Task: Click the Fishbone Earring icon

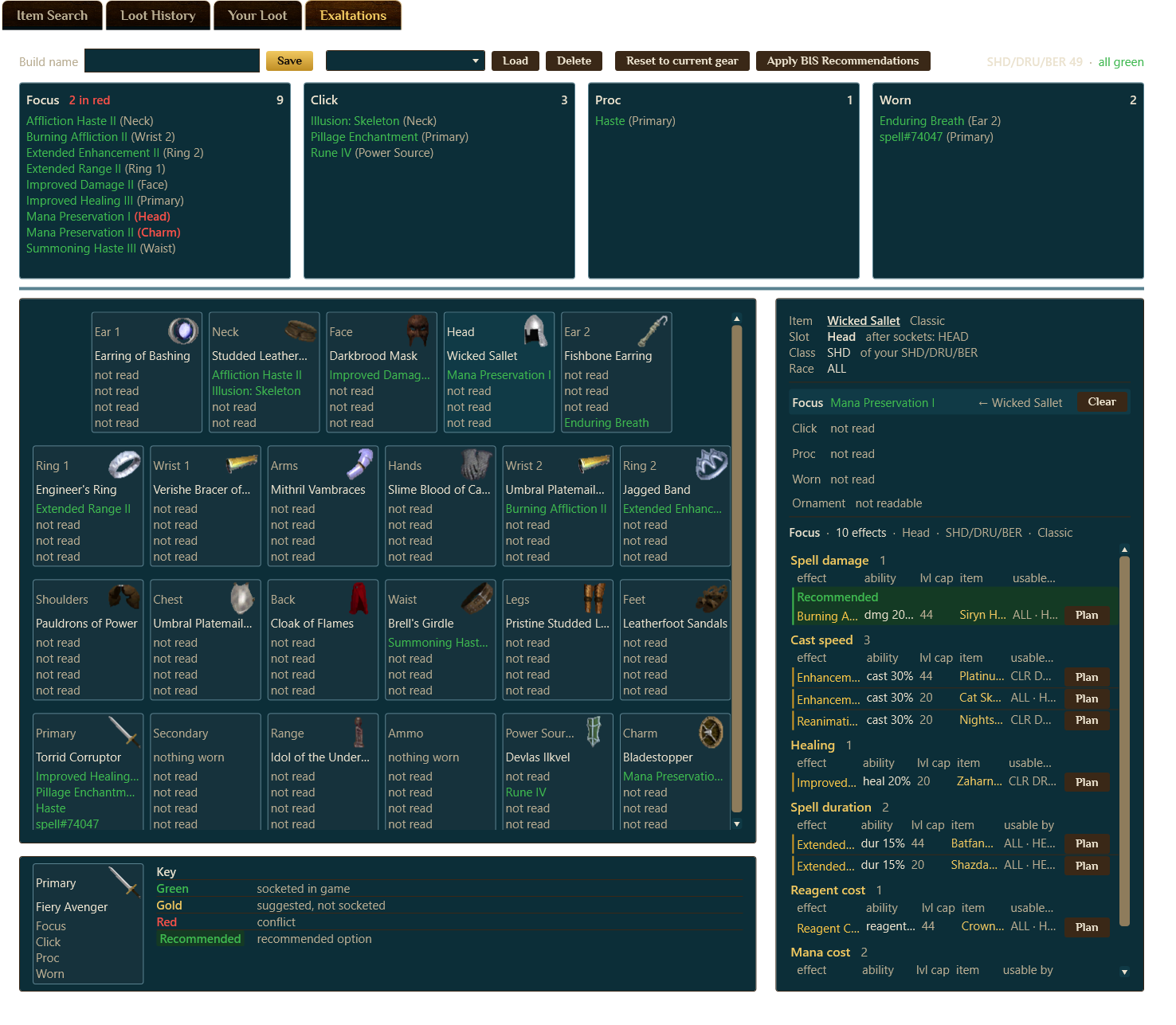Action: tap(653, 331)
